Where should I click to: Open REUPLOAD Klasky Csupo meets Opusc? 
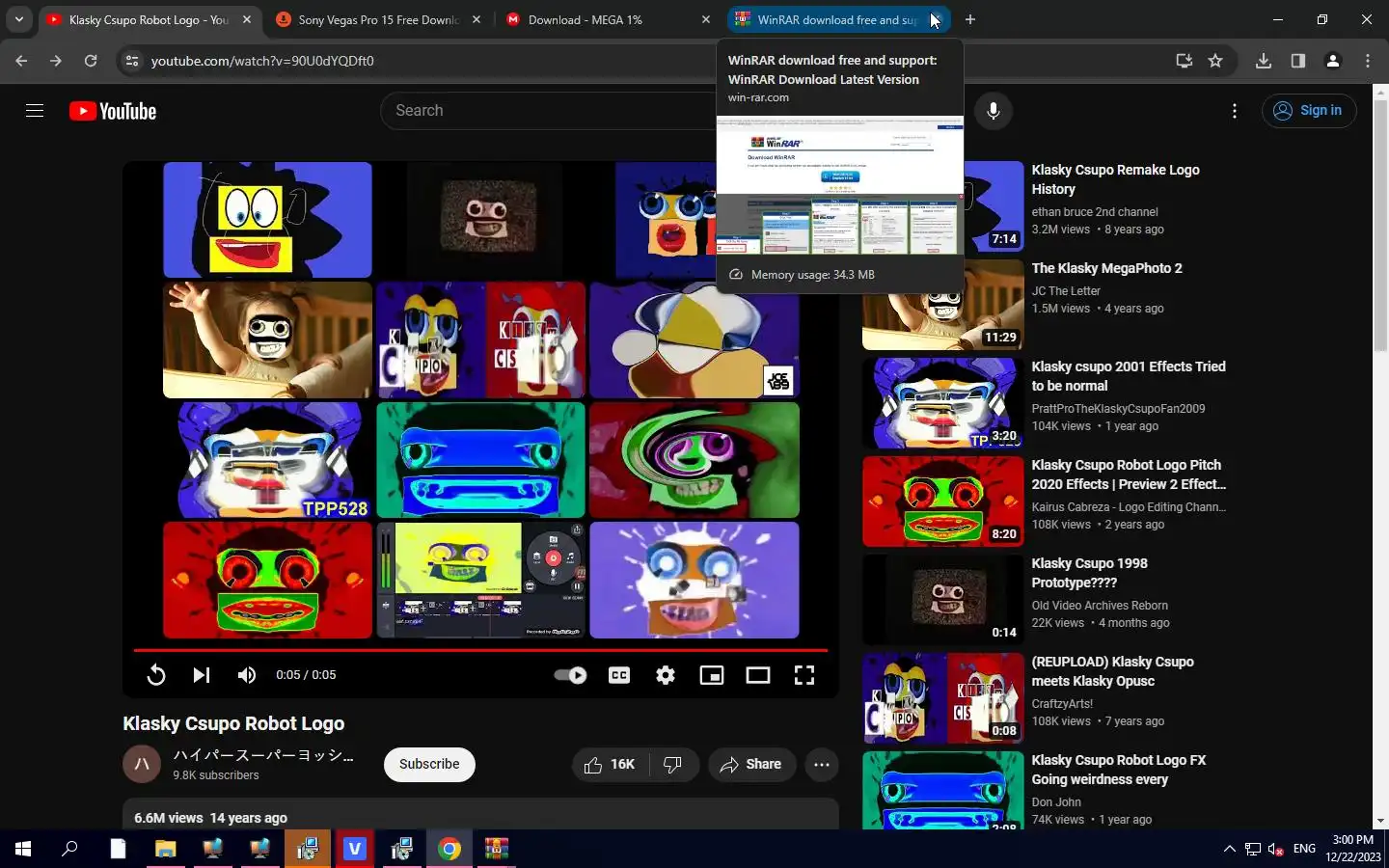[x=1112, y=671]
